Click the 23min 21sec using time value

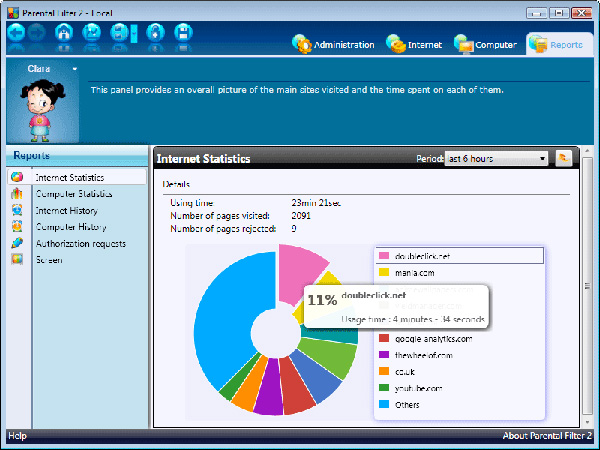(x=316, y=203)
